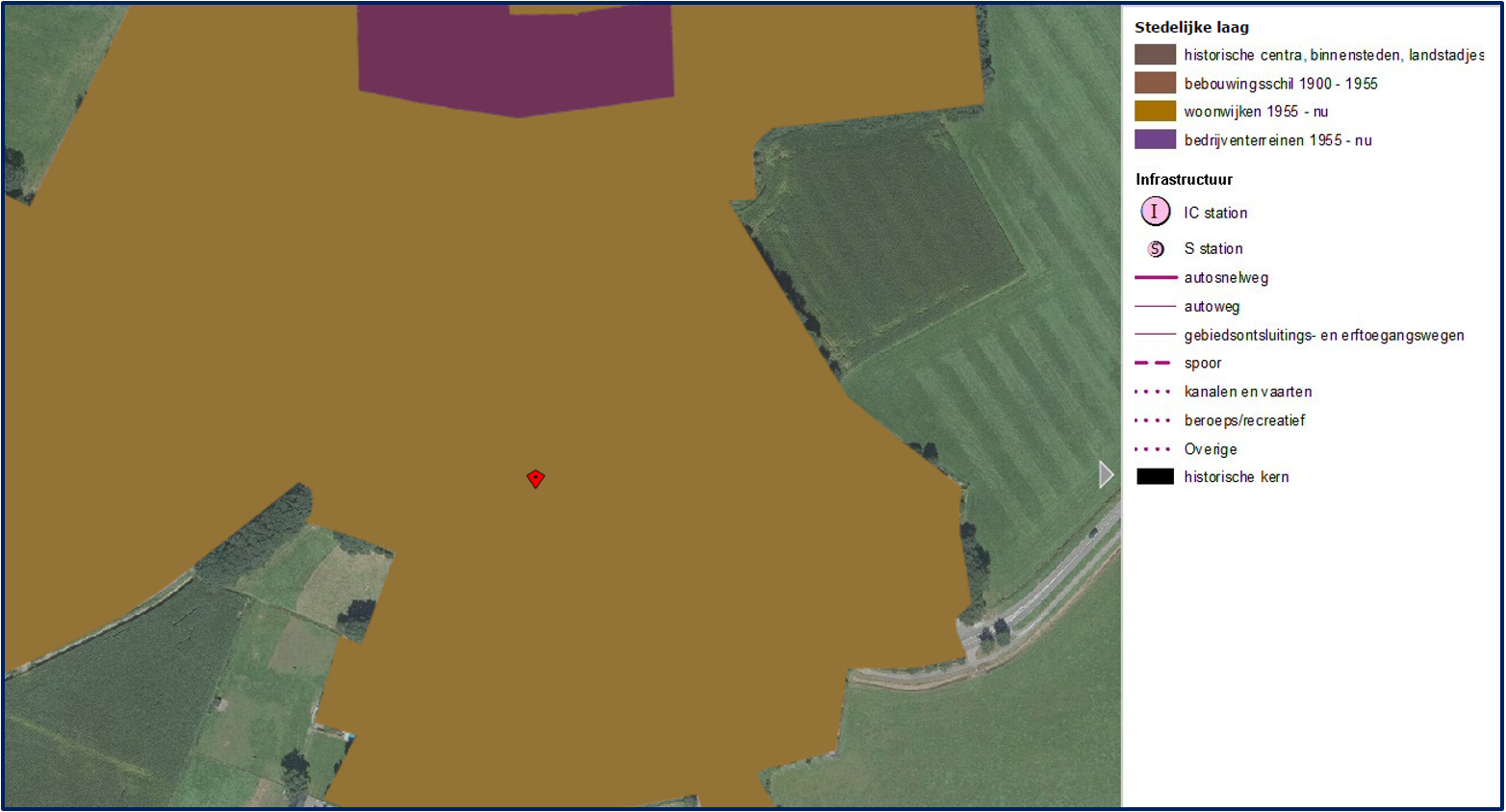Click the autoweg line symbol

click(x=1156, y=306)
